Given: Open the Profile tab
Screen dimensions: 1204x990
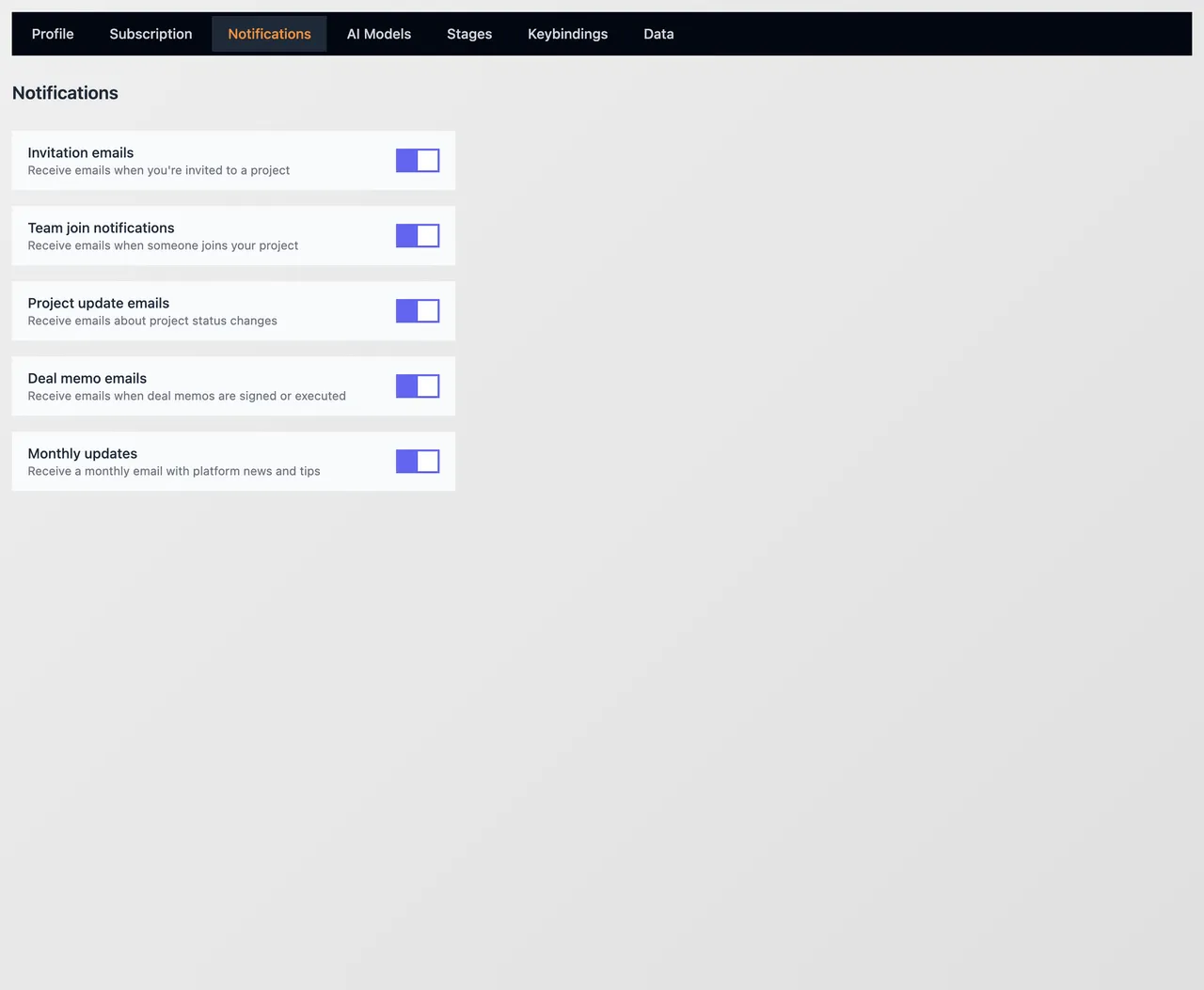Looking at the screenshot, I should pyautogui.click(x=53, y=34).
